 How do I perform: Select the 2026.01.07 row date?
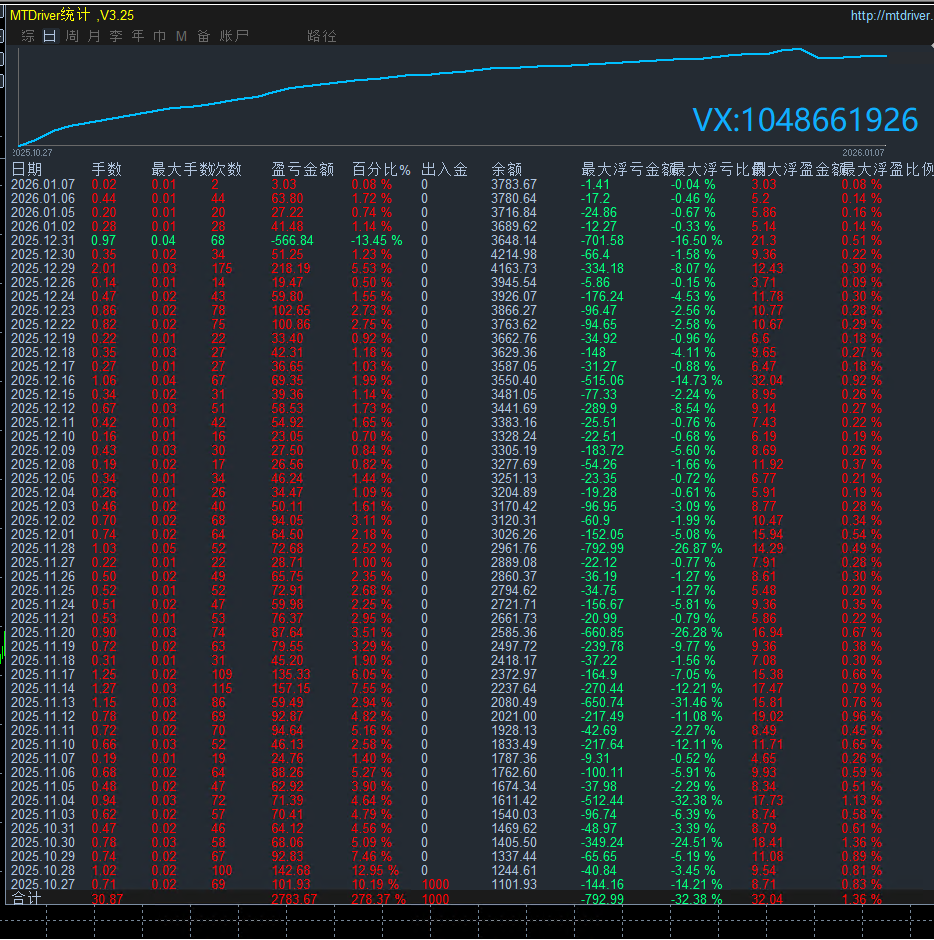[43, 185]
